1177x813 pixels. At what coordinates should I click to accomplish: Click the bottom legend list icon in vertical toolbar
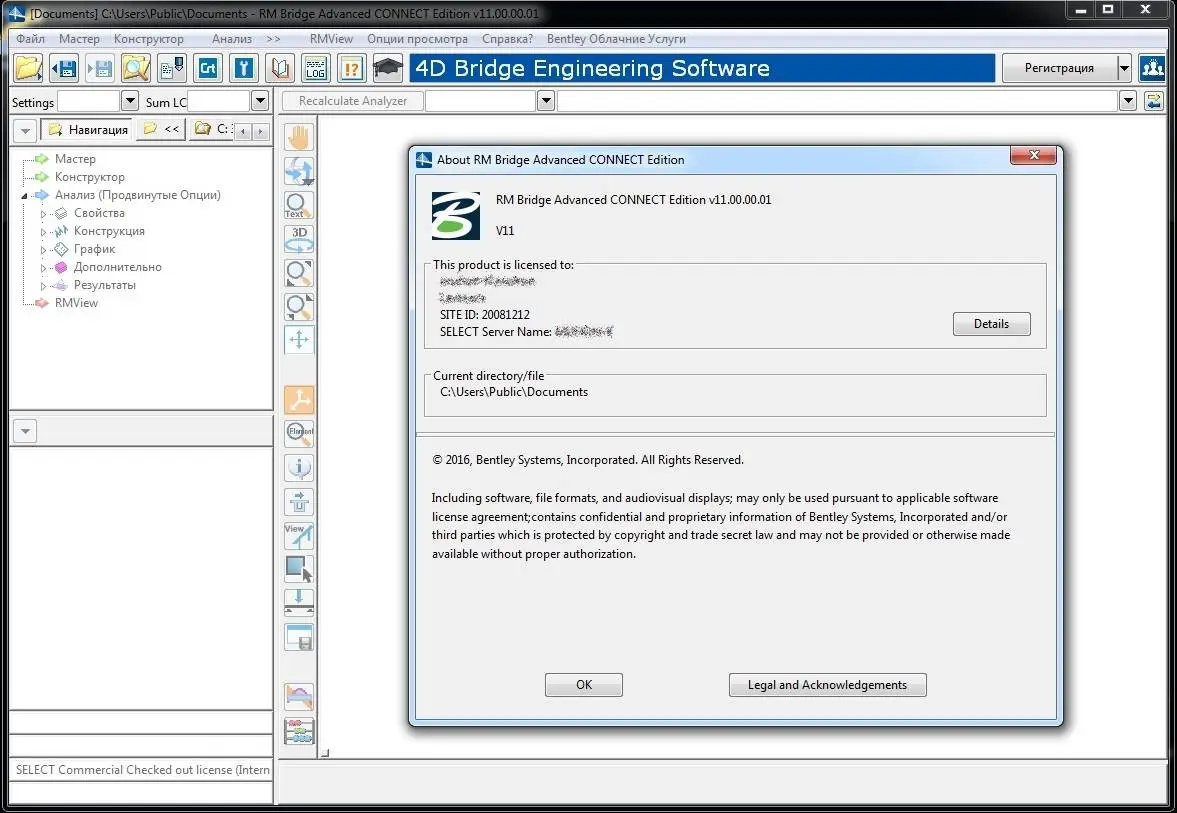click(299, 731)
